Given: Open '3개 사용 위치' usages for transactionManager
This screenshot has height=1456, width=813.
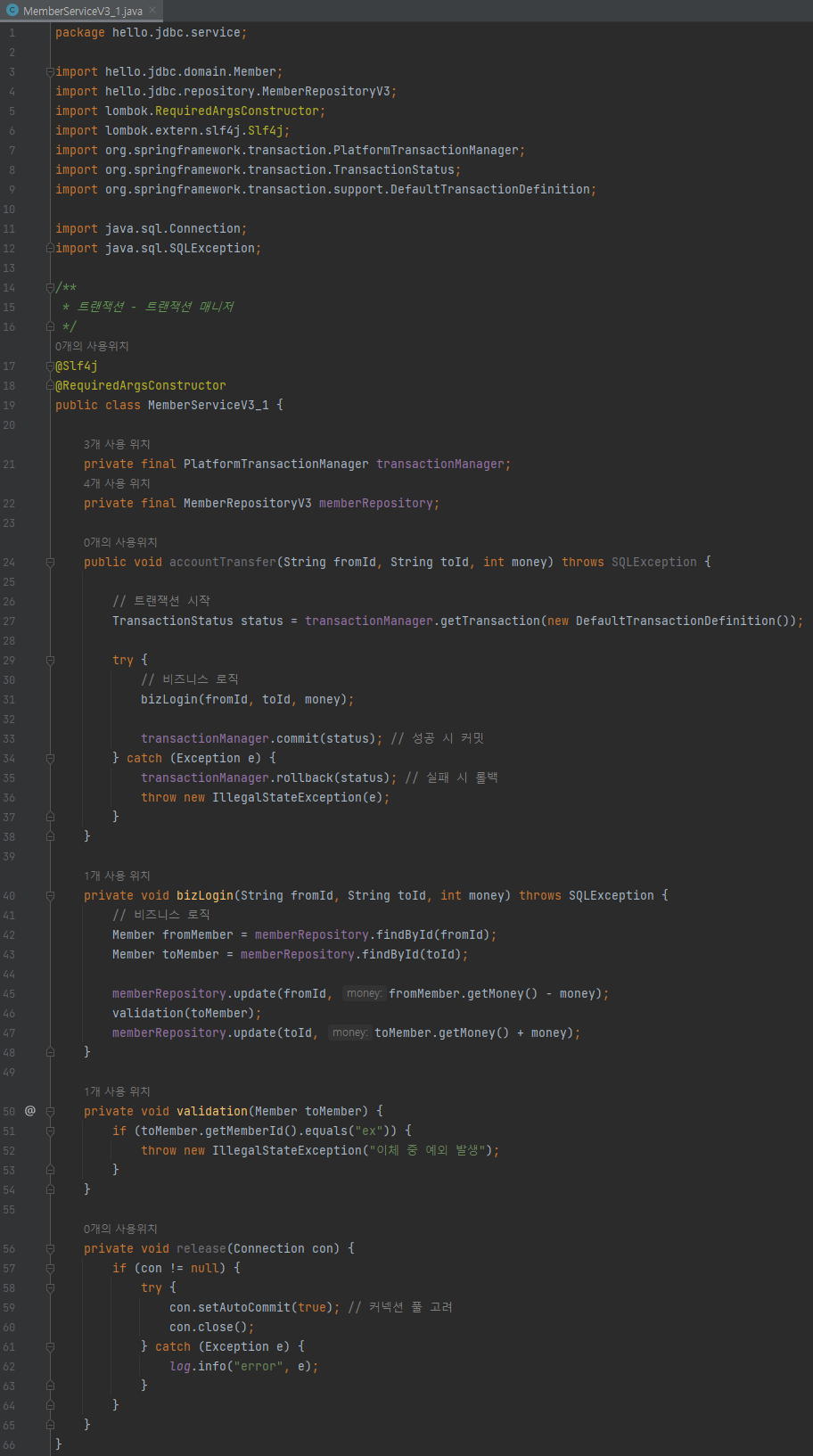Looking at the screenshot, I should coord(117,444).
